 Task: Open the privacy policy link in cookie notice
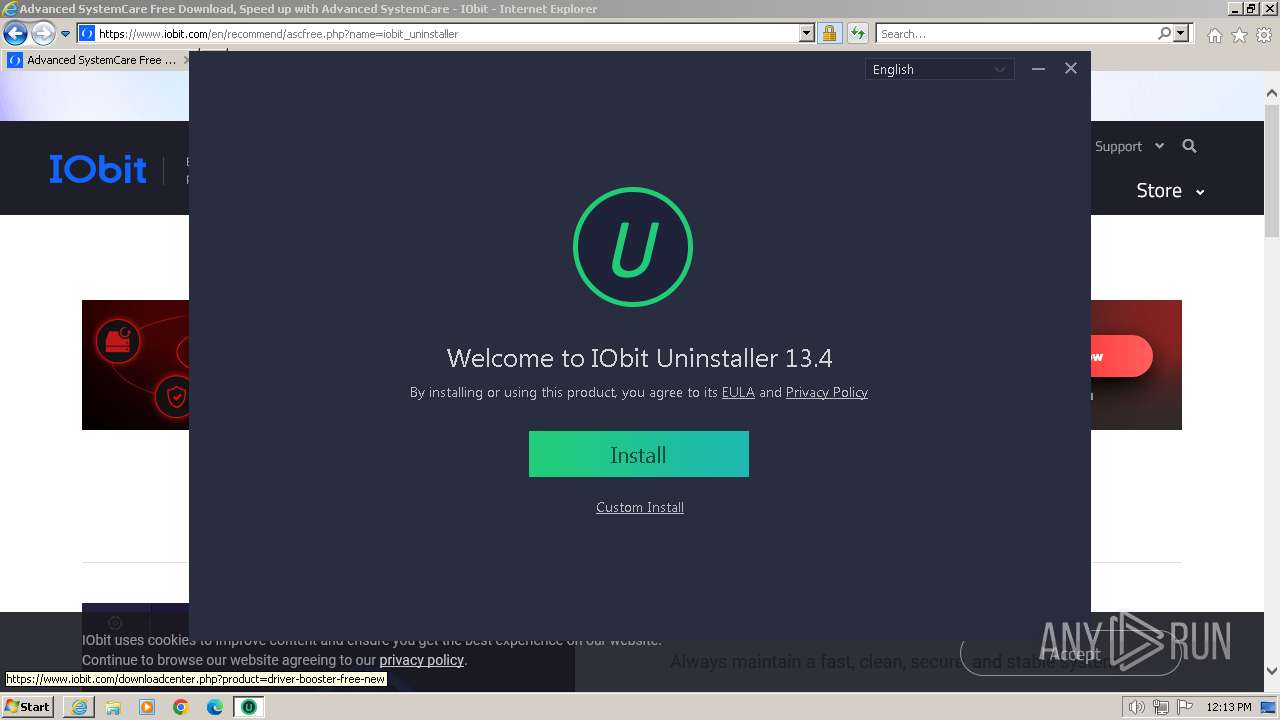(x=421, y=660)
